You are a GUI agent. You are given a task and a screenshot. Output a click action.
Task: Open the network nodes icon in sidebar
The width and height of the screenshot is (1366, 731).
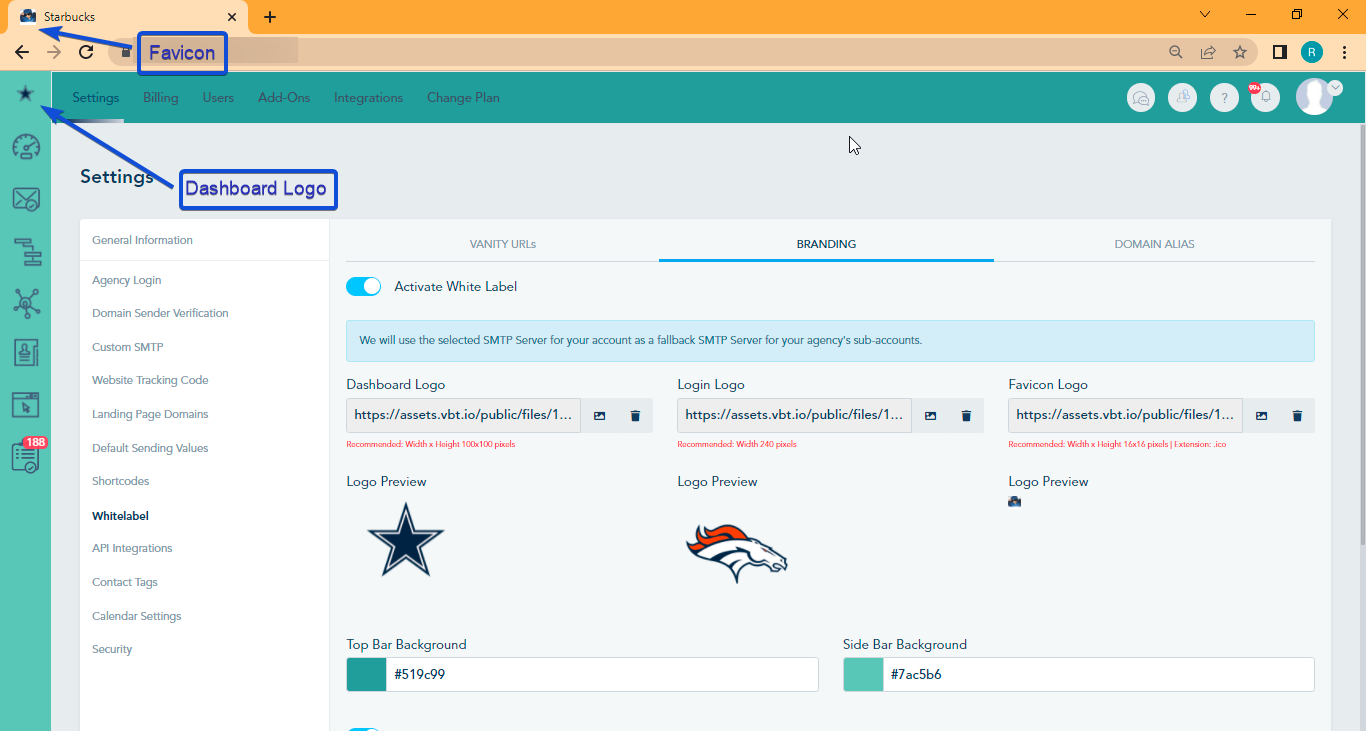tap(26, 301)
